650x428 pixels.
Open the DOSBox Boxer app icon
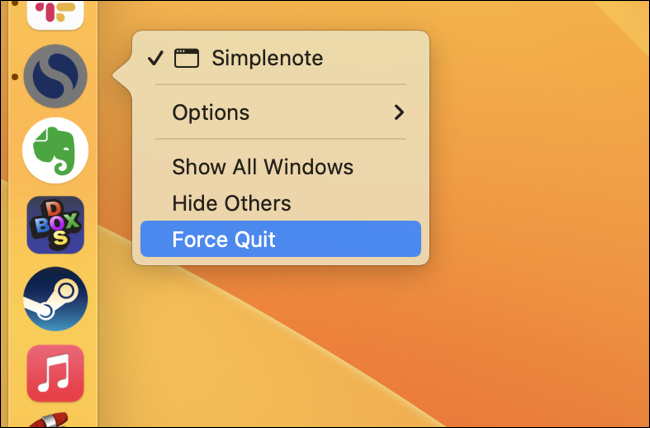pyautogui.click(x=56, y=225)
